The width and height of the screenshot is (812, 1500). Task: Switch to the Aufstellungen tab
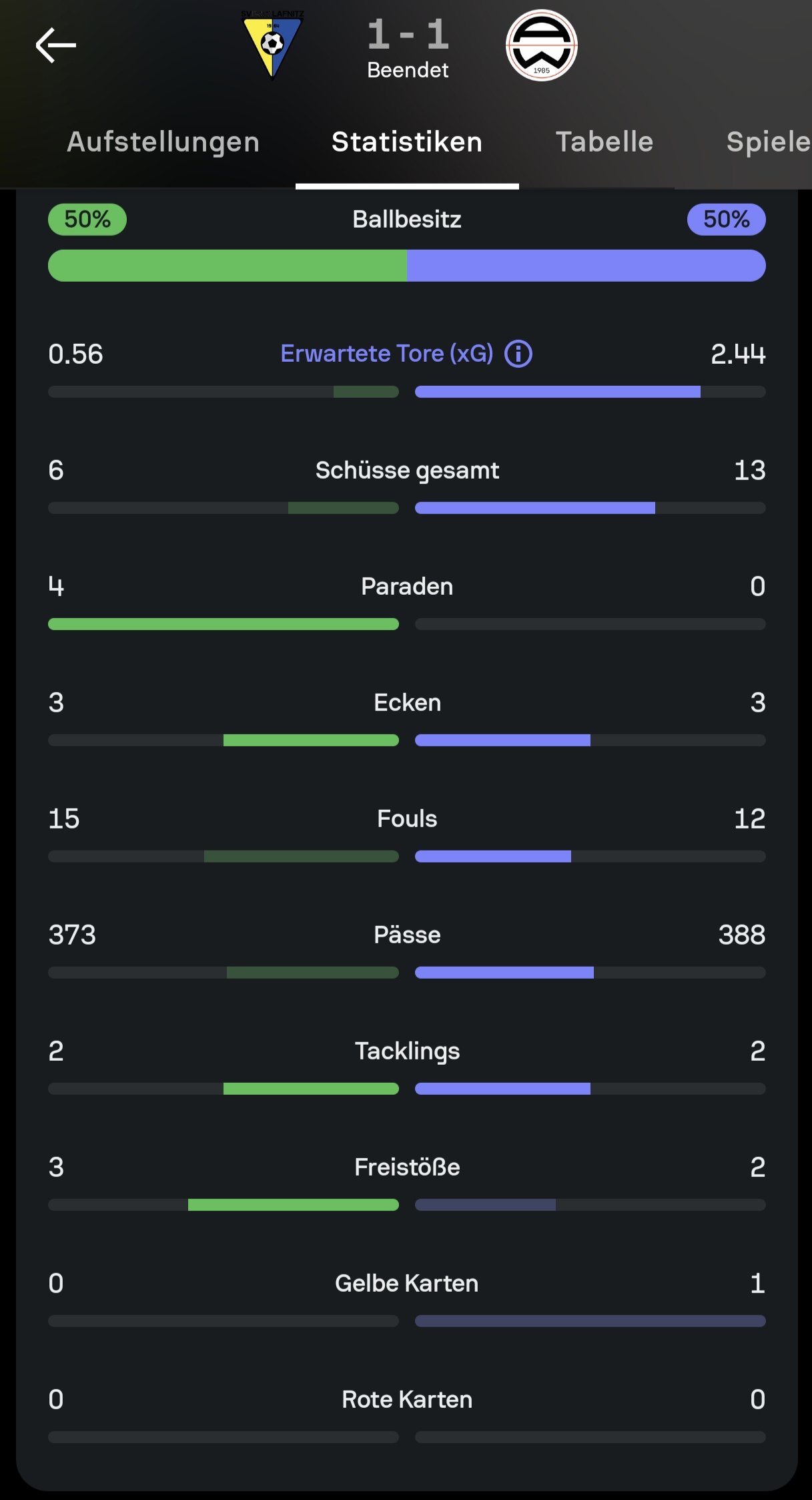[x=163, y=142]
